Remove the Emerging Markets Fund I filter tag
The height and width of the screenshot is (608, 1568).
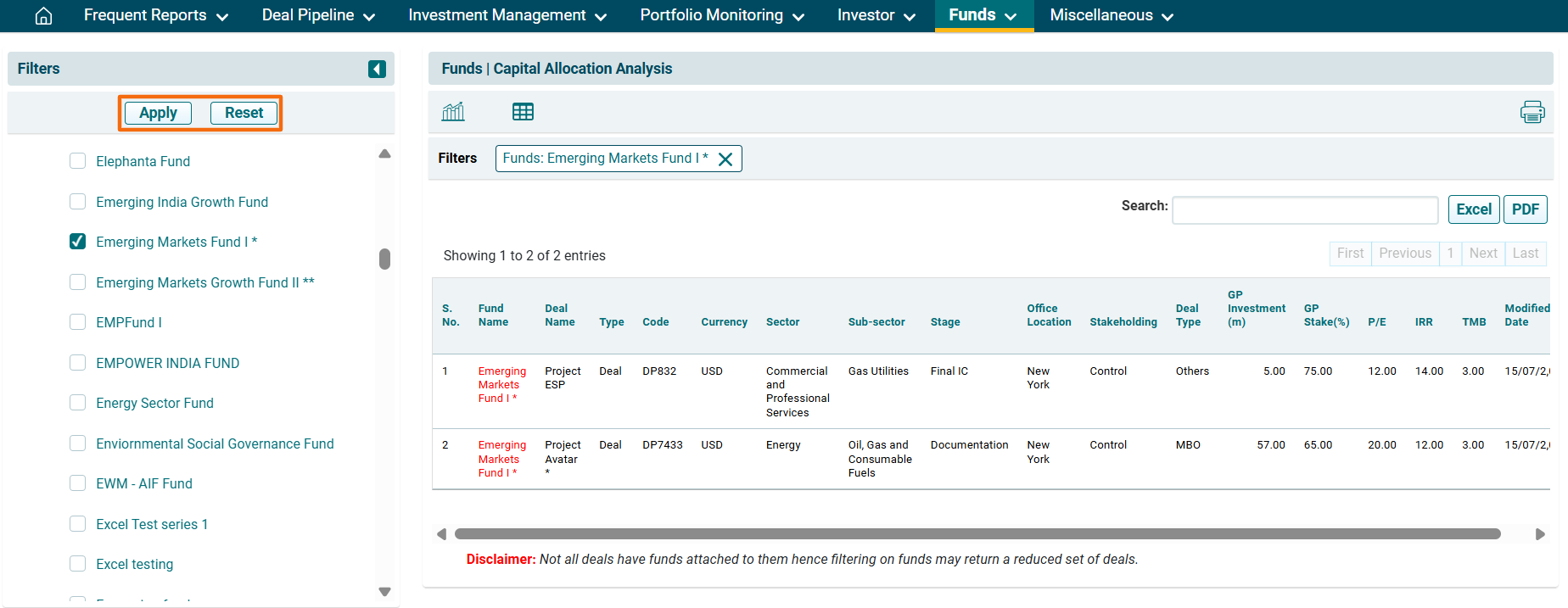click(x=725, y=159)
